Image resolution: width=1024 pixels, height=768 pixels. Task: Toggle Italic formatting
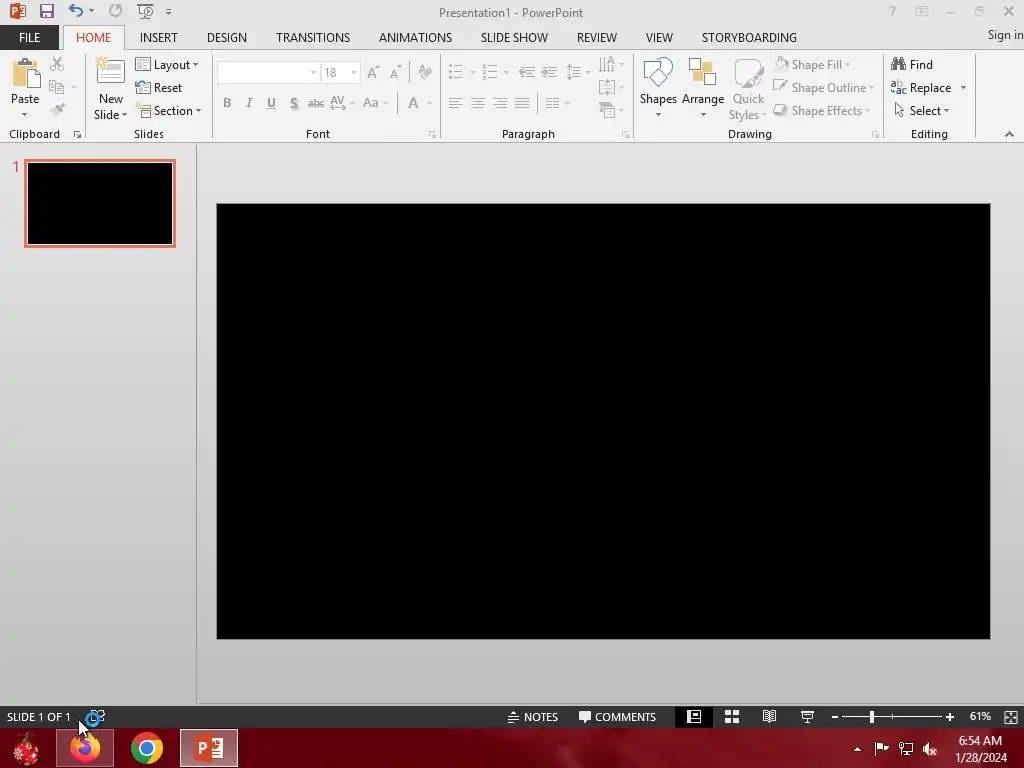click(249, 103)
